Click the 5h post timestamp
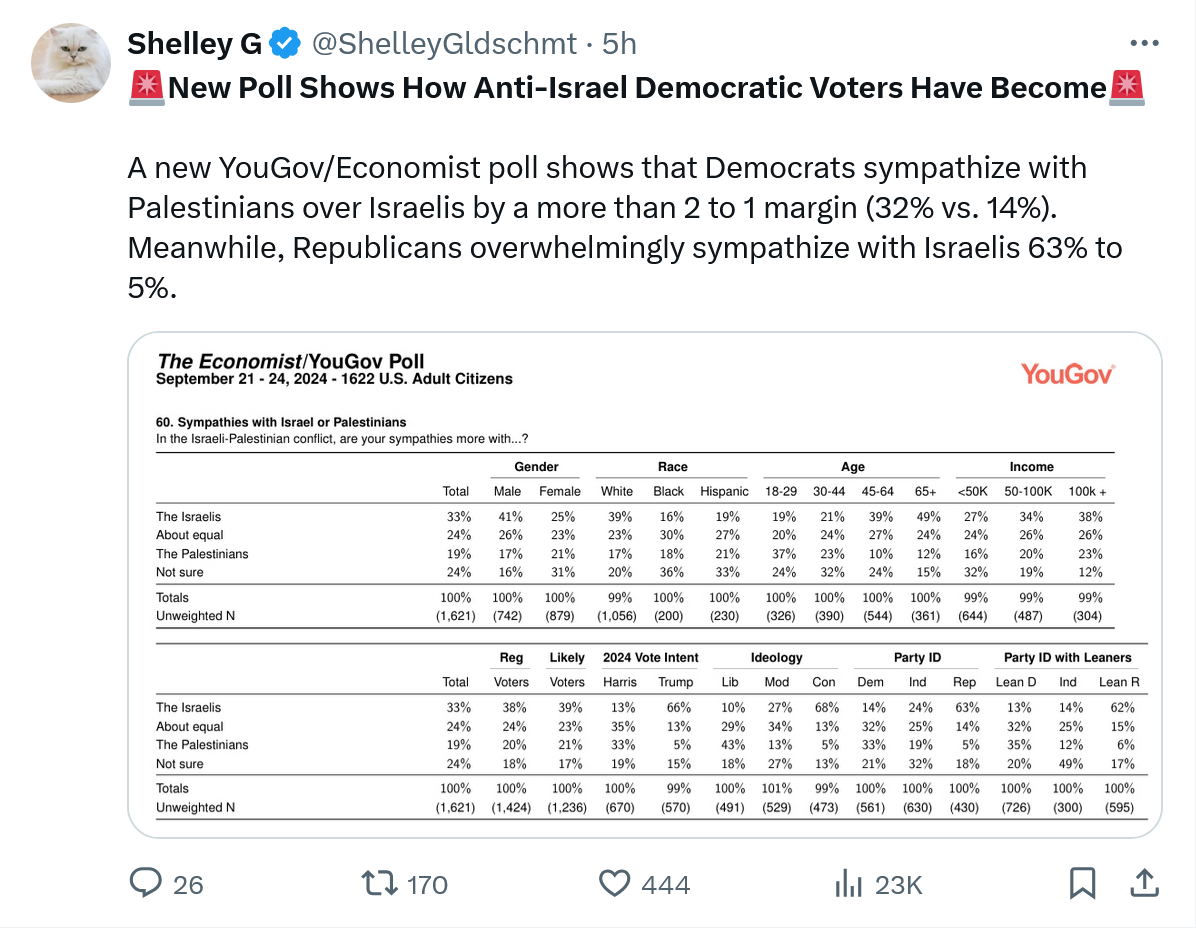The image size is (1196, 928). pos(618,44)
